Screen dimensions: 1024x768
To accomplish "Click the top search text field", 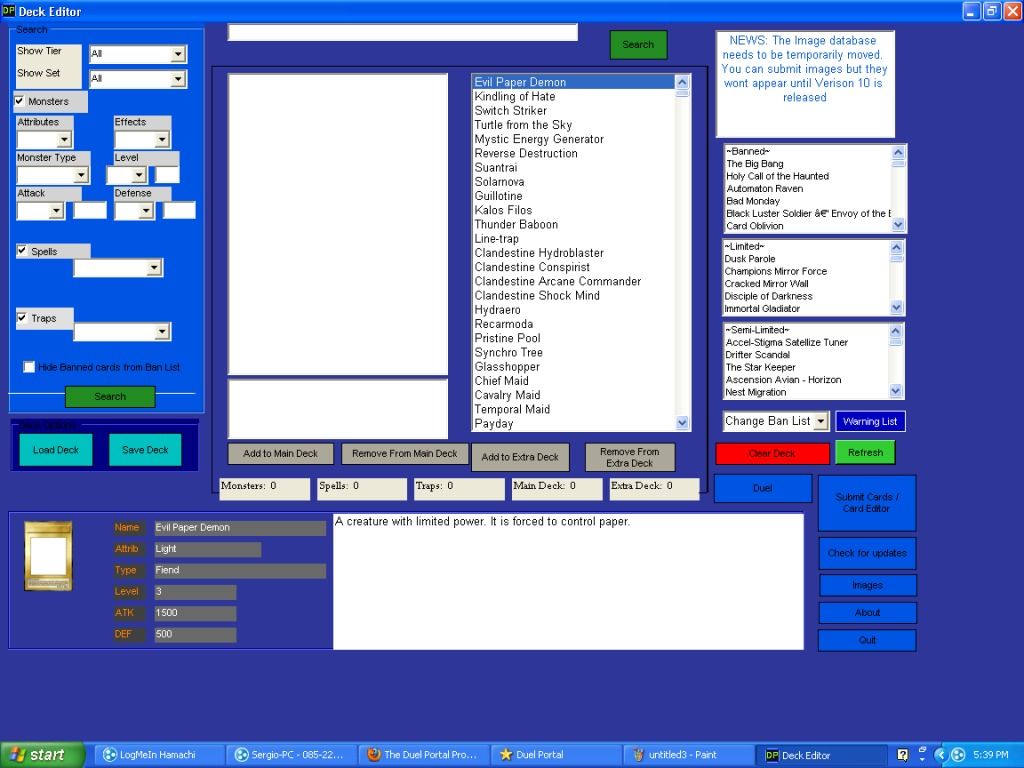I will click(402, 33).
